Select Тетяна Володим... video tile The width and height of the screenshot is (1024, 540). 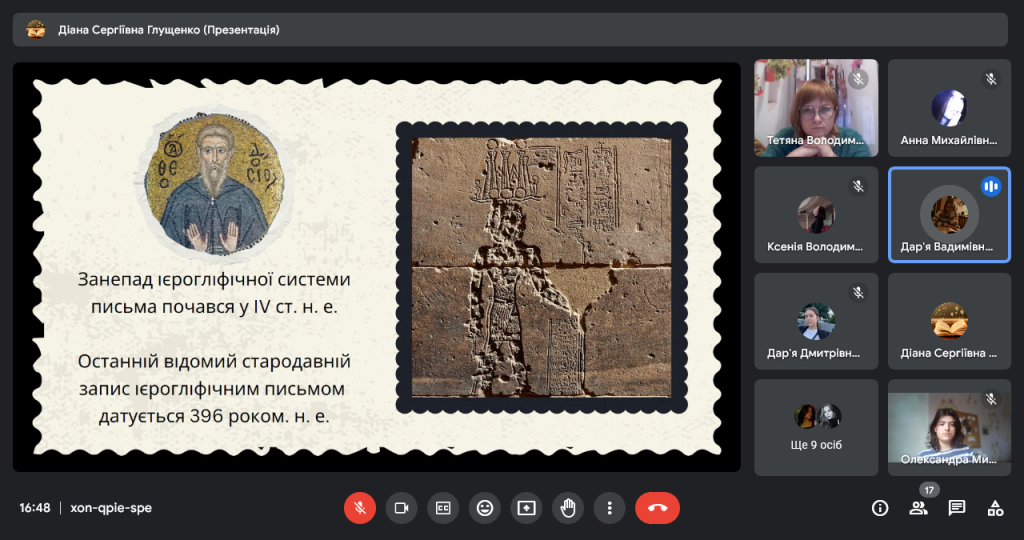point(816,108)
